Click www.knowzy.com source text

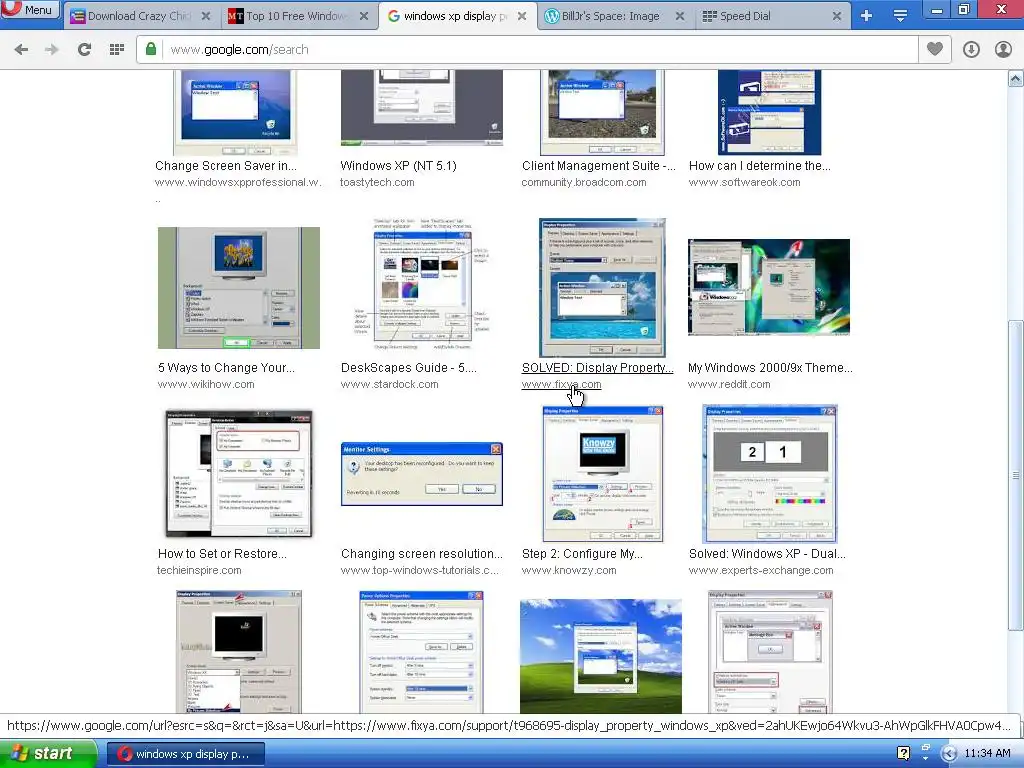(569, 571)
